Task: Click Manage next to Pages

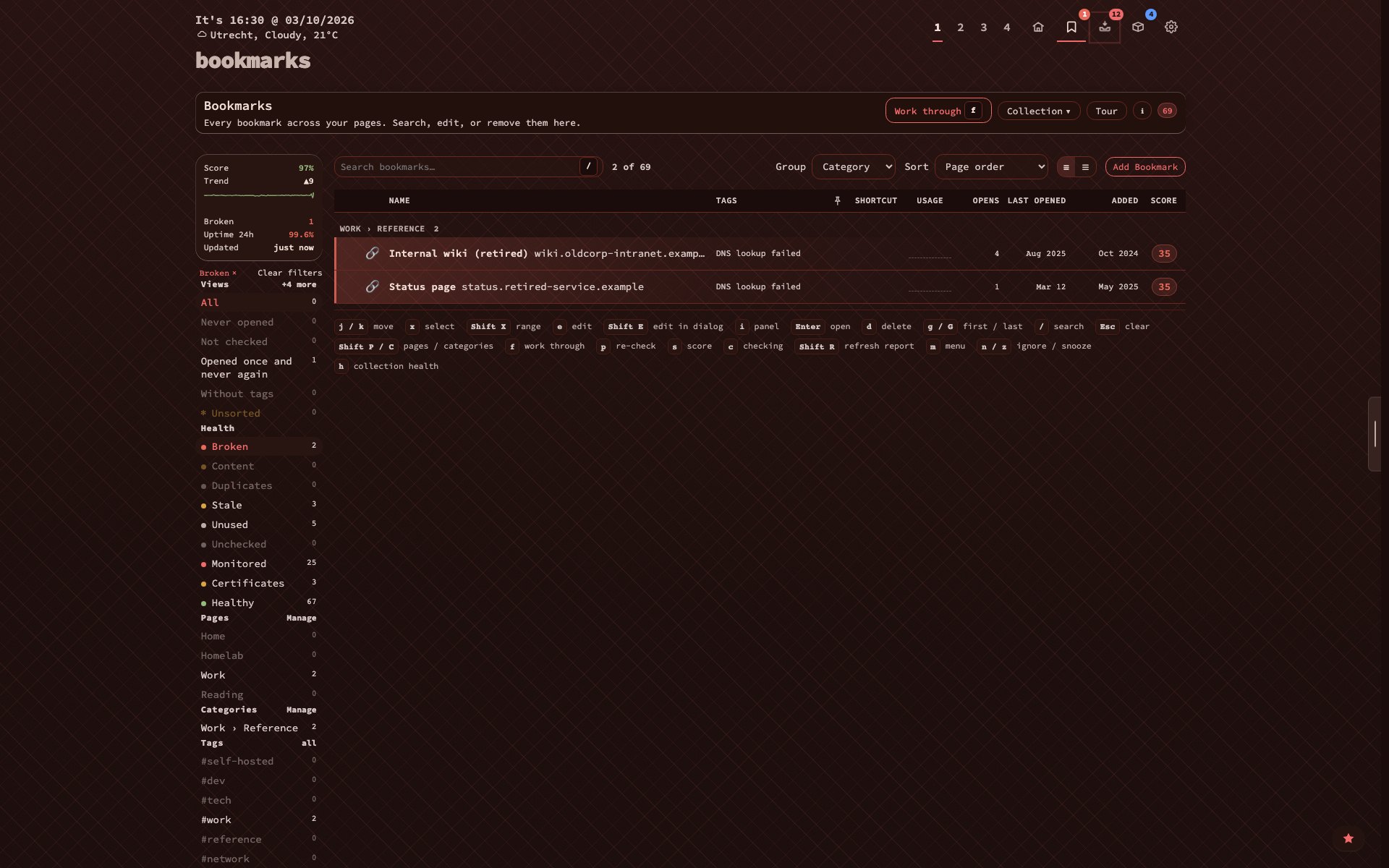Action: click(301, 618)
